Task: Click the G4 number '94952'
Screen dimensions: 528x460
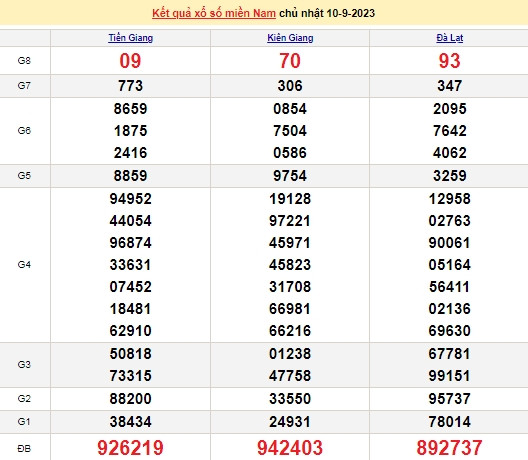Action: coord(130,199)
